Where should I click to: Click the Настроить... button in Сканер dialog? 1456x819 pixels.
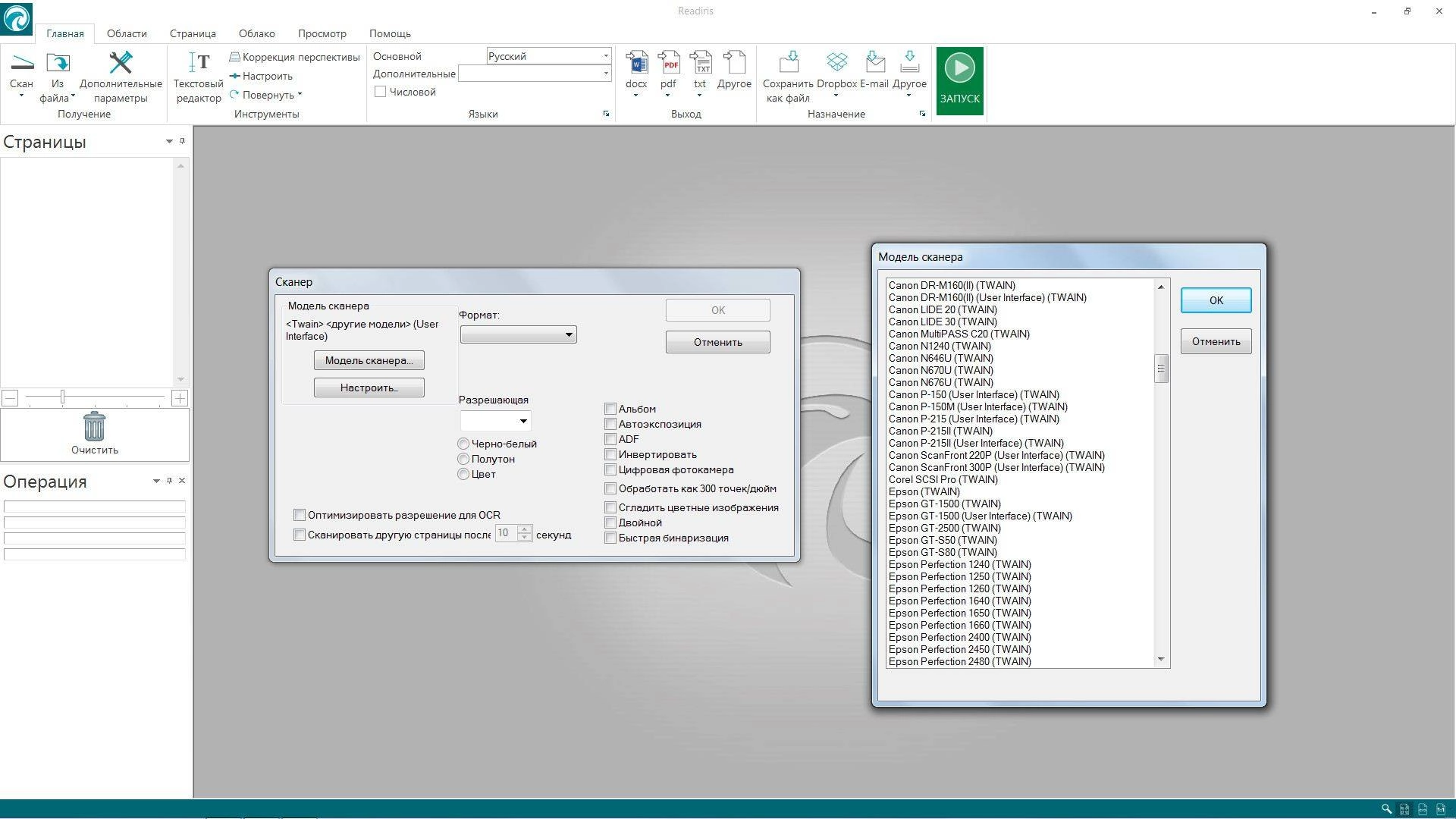[x=369, y=388]
